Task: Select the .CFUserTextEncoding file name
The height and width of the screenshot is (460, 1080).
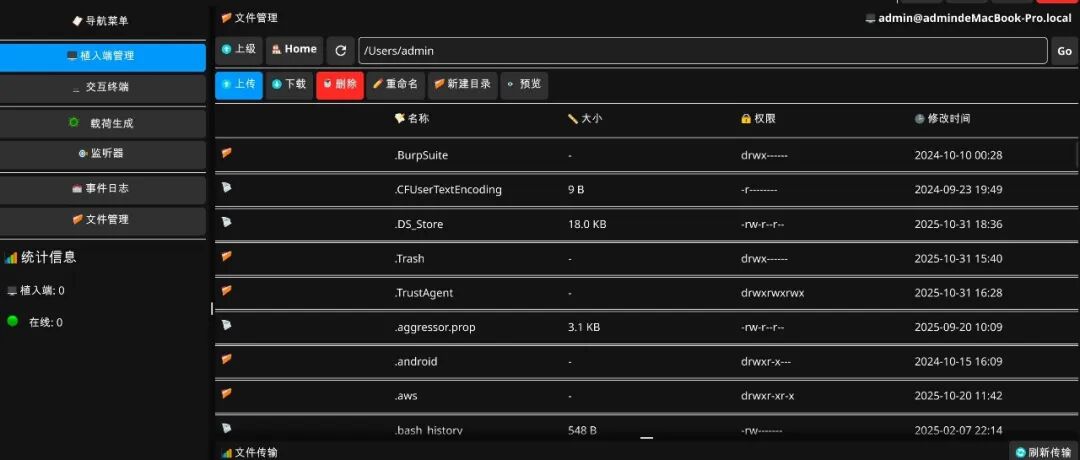Action: [448, 190]
